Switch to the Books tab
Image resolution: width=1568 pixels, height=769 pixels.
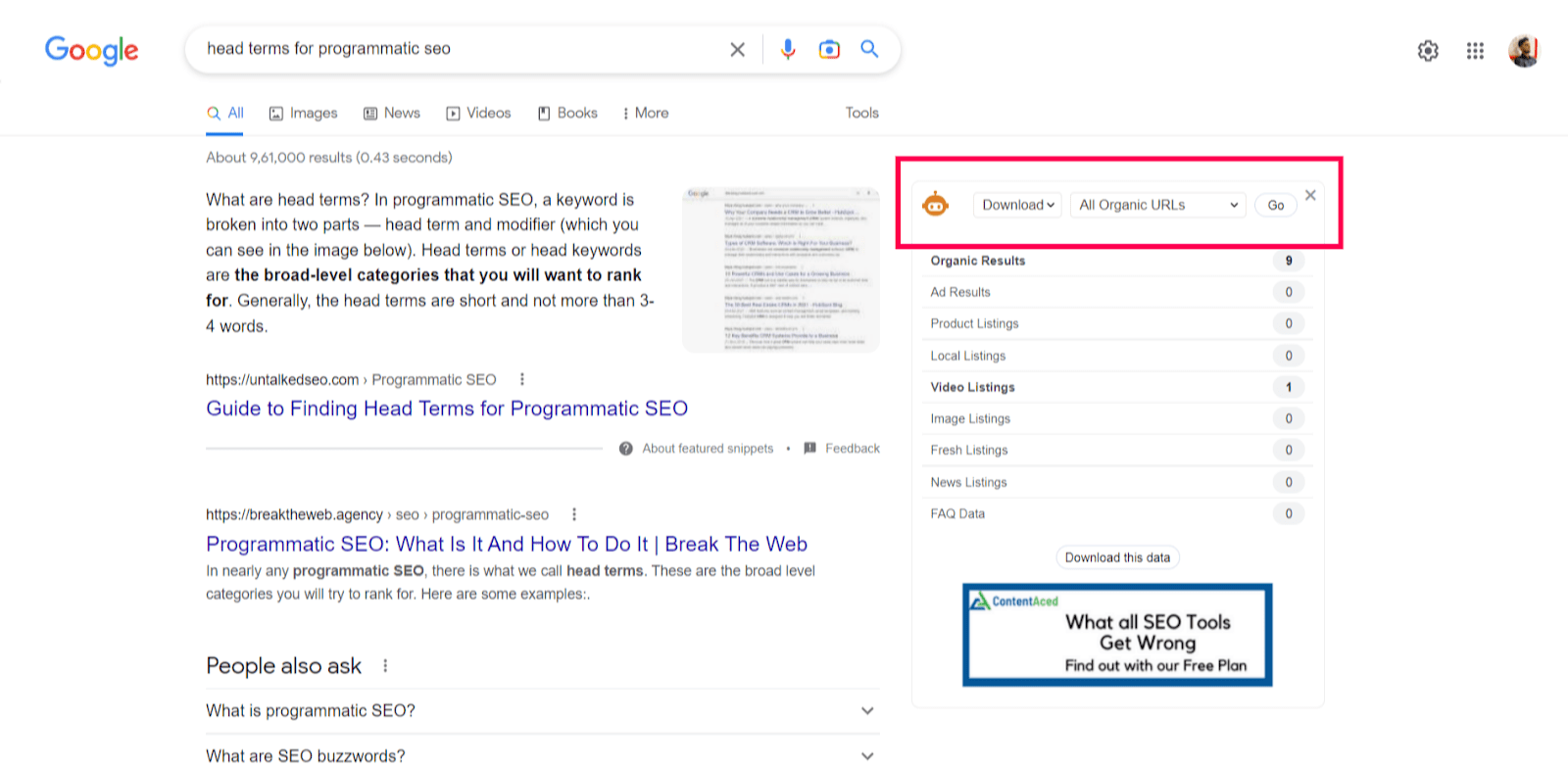[567, 113]
